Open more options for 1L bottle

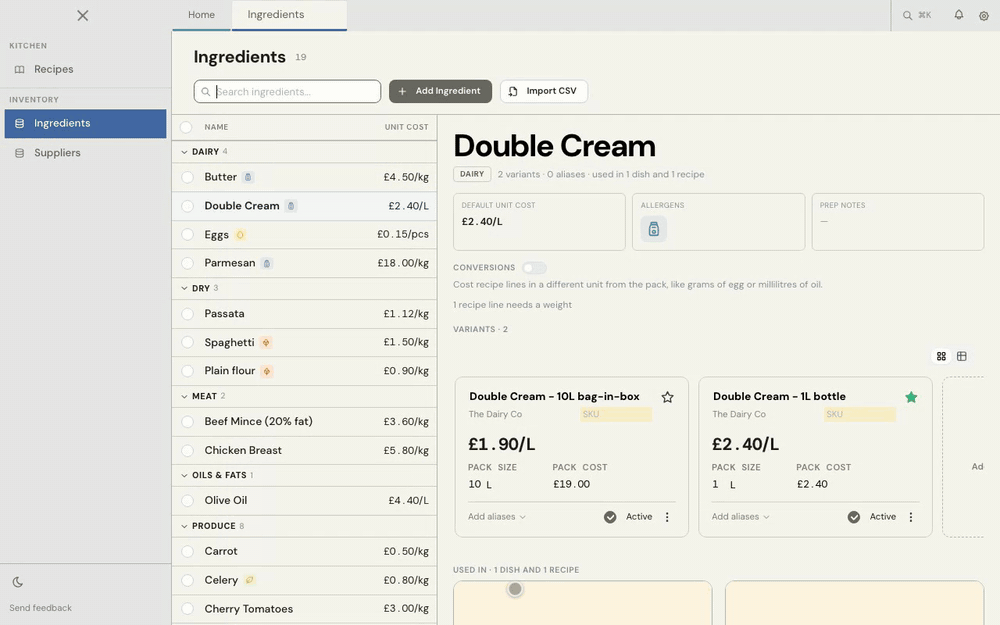point(911,517)
